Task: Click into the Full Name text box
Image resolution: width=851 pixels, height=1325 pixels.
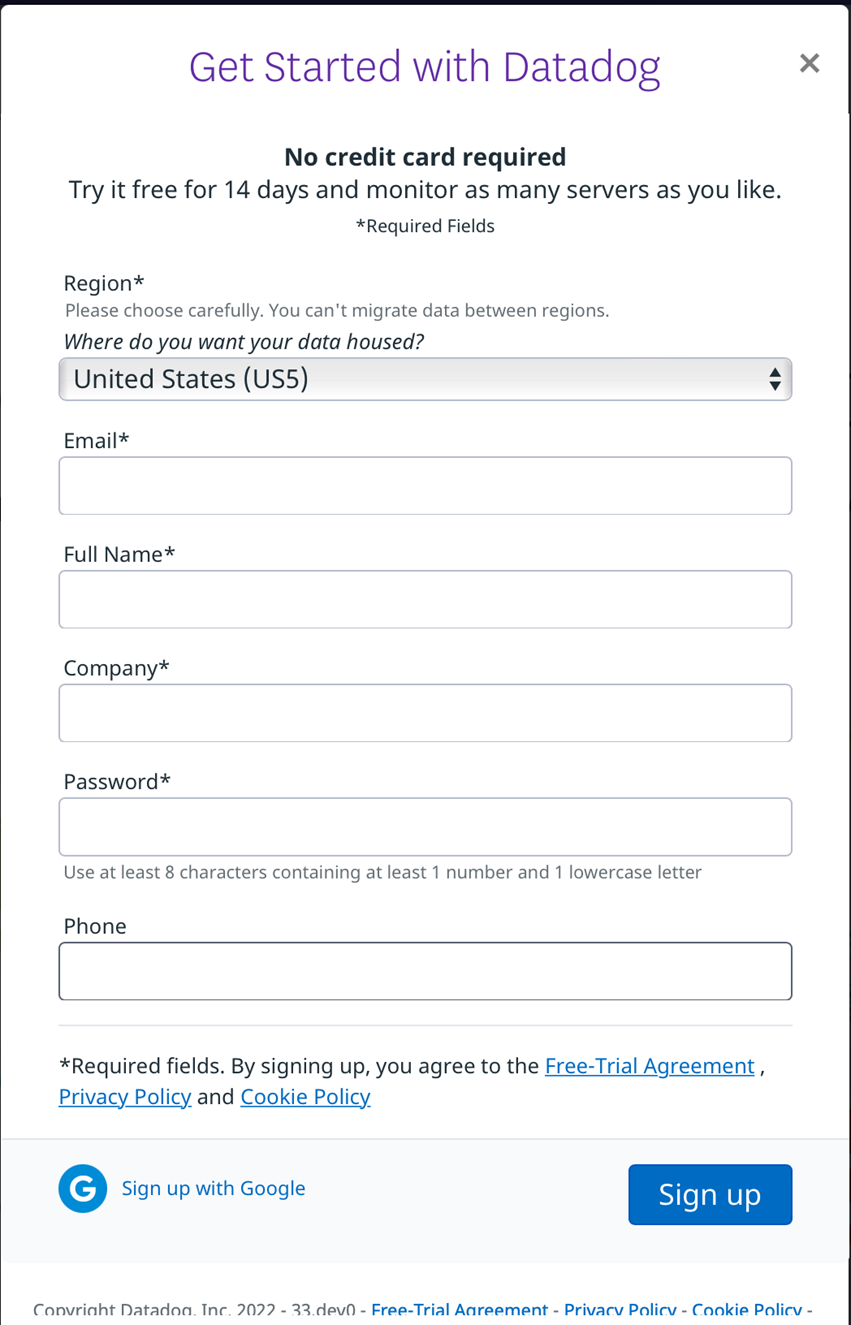Action: point(425,599)
